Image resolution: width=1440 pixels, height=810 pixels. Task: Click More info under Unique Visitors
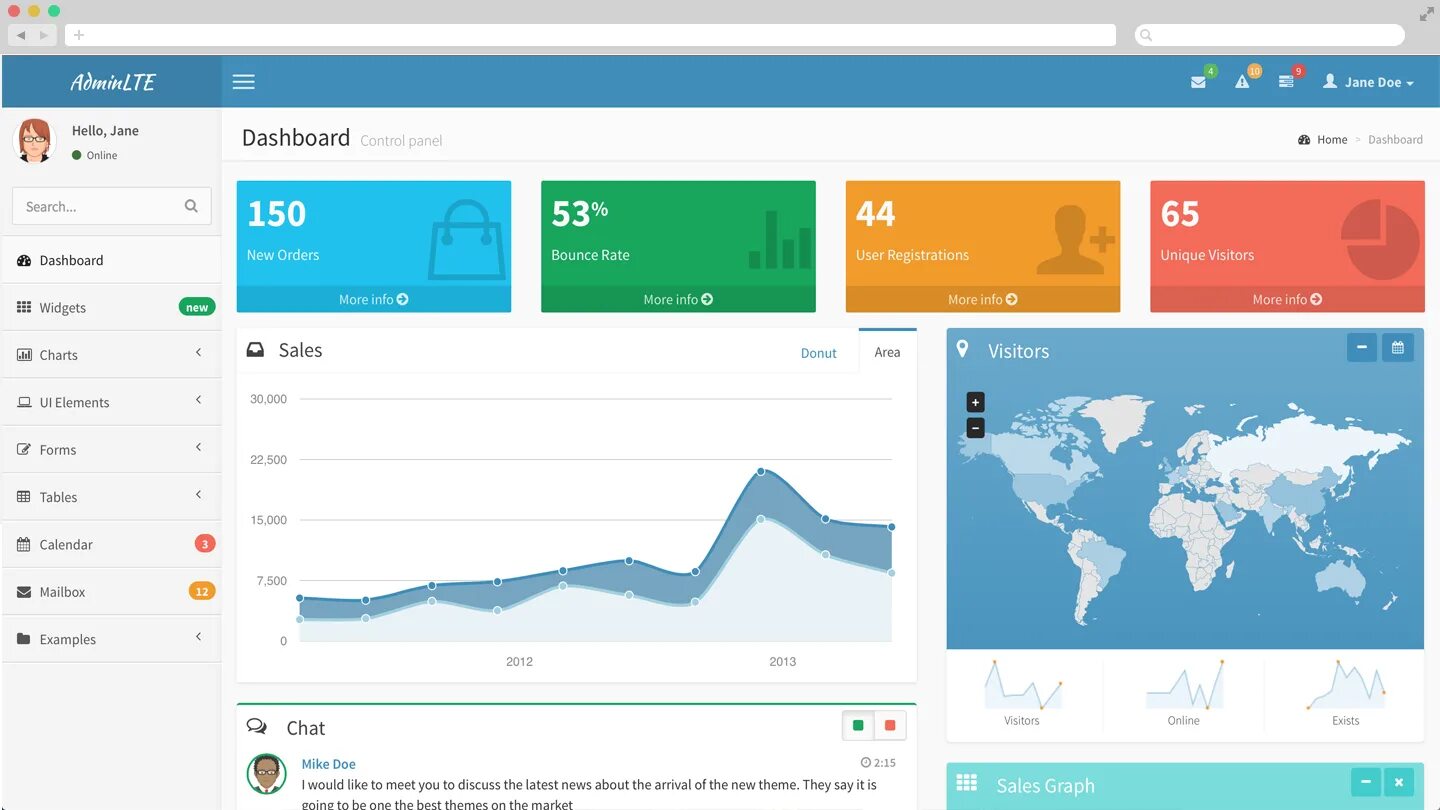click(1287, 299)
